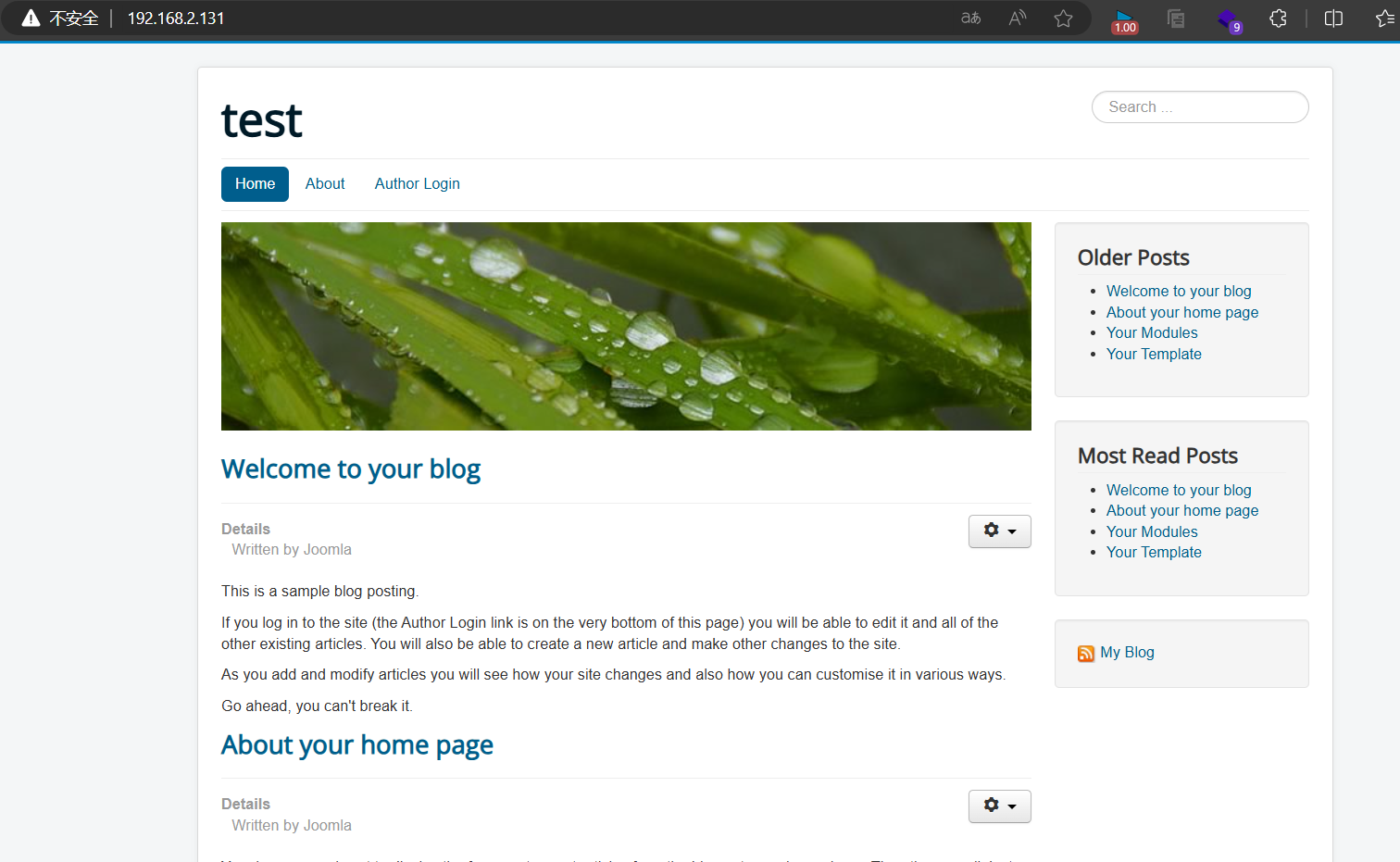This screenshot has height=862, width=1400.
Task: Add page to favorites with star icon
Action: [1064, 18]
